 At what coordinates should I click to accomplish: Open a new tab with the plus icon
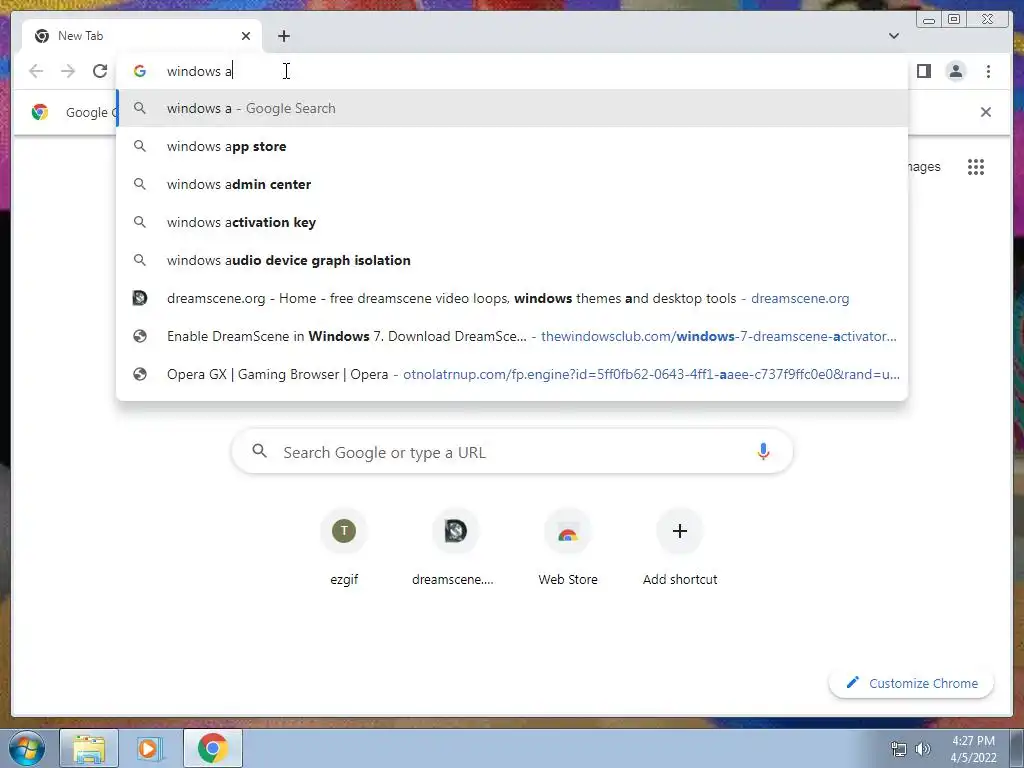pyautogui.click(x=283, y=36)
